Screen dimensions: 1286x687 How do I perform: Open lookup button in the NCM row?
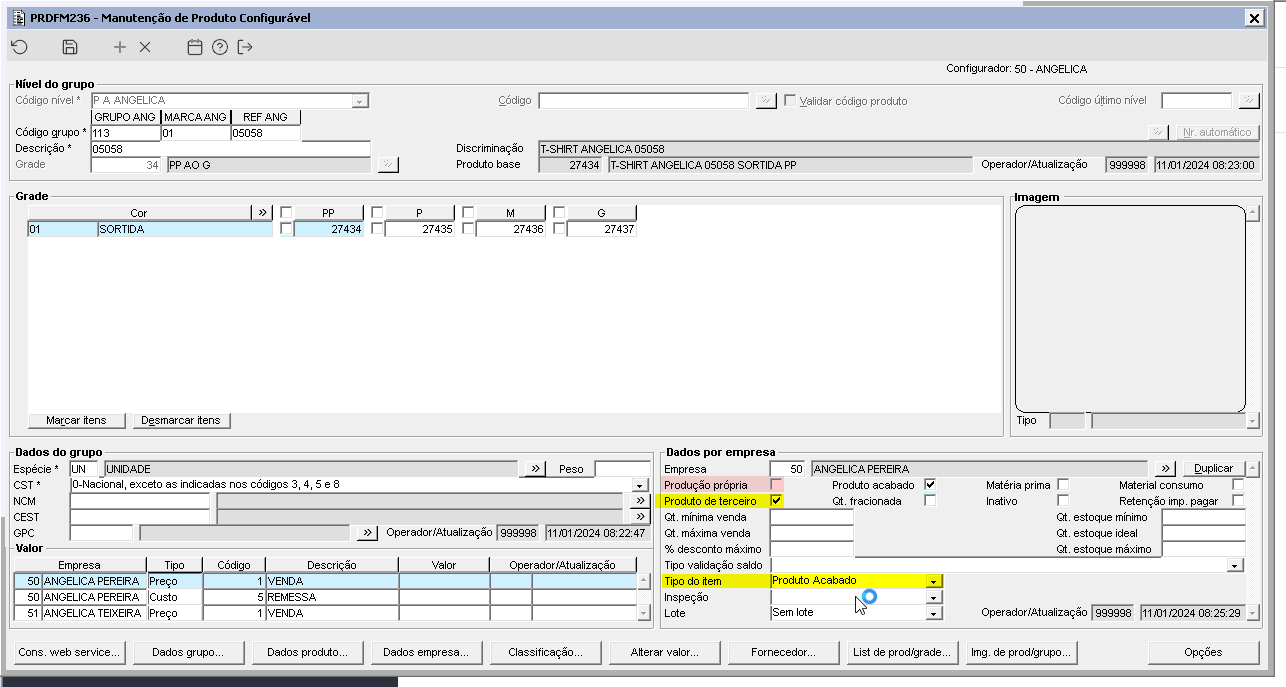coord(641,500)
